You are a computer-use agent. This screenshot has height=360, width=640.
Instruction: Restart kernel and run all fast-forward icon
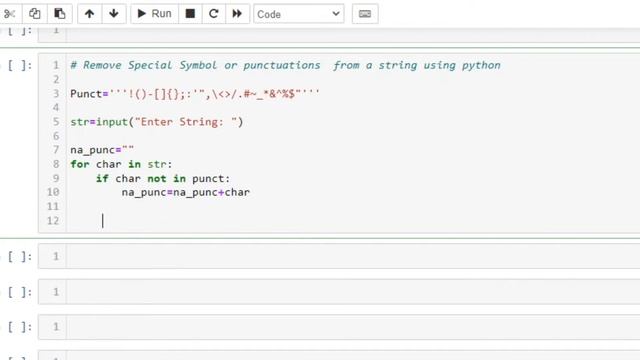pyautogui.click(x=237, y=14)
